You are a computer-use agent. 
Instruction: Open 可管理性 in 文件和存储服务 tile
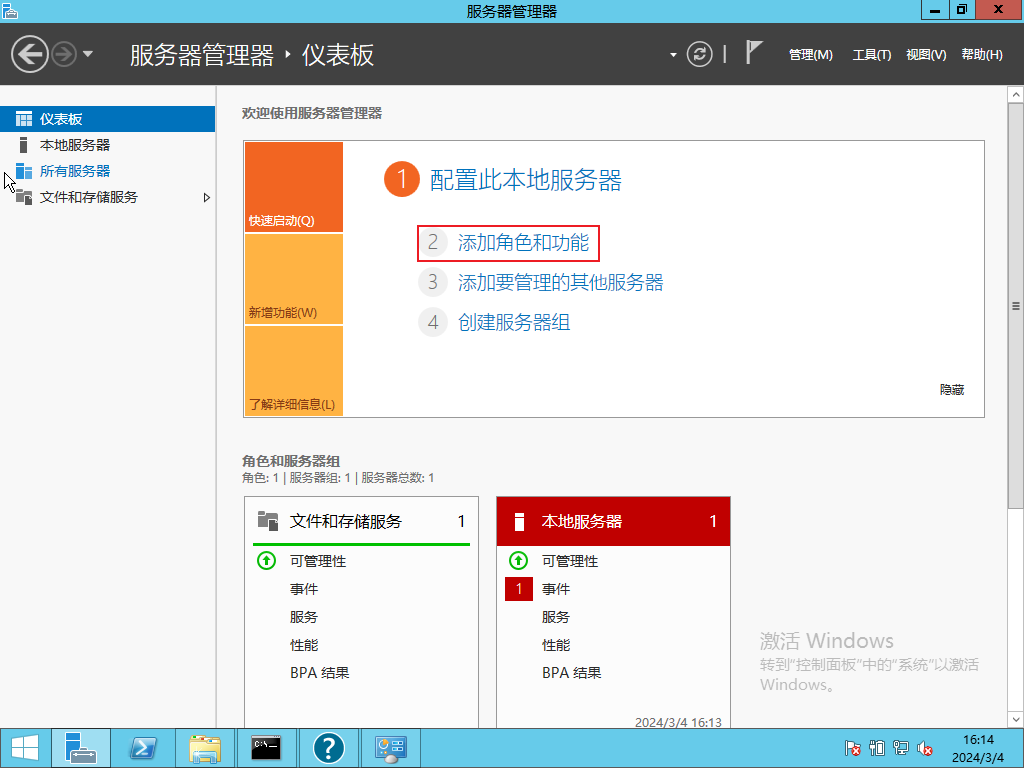pyautogui.click(x=318, y=561)
